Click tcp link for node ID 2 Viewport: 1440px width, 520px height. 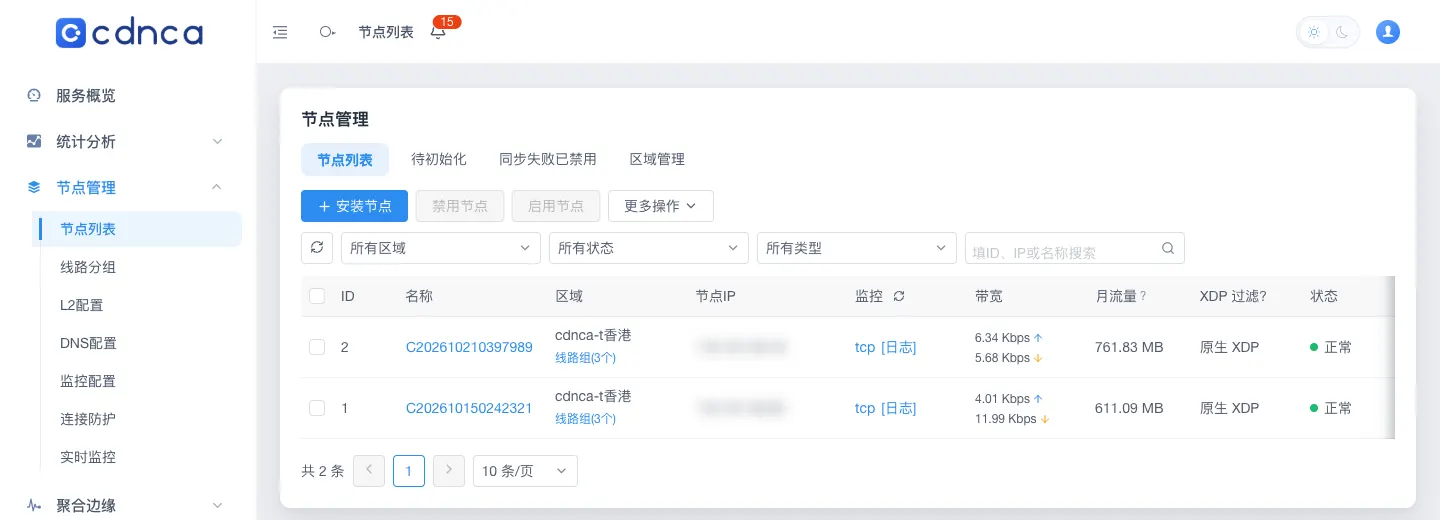pos(865,347)
